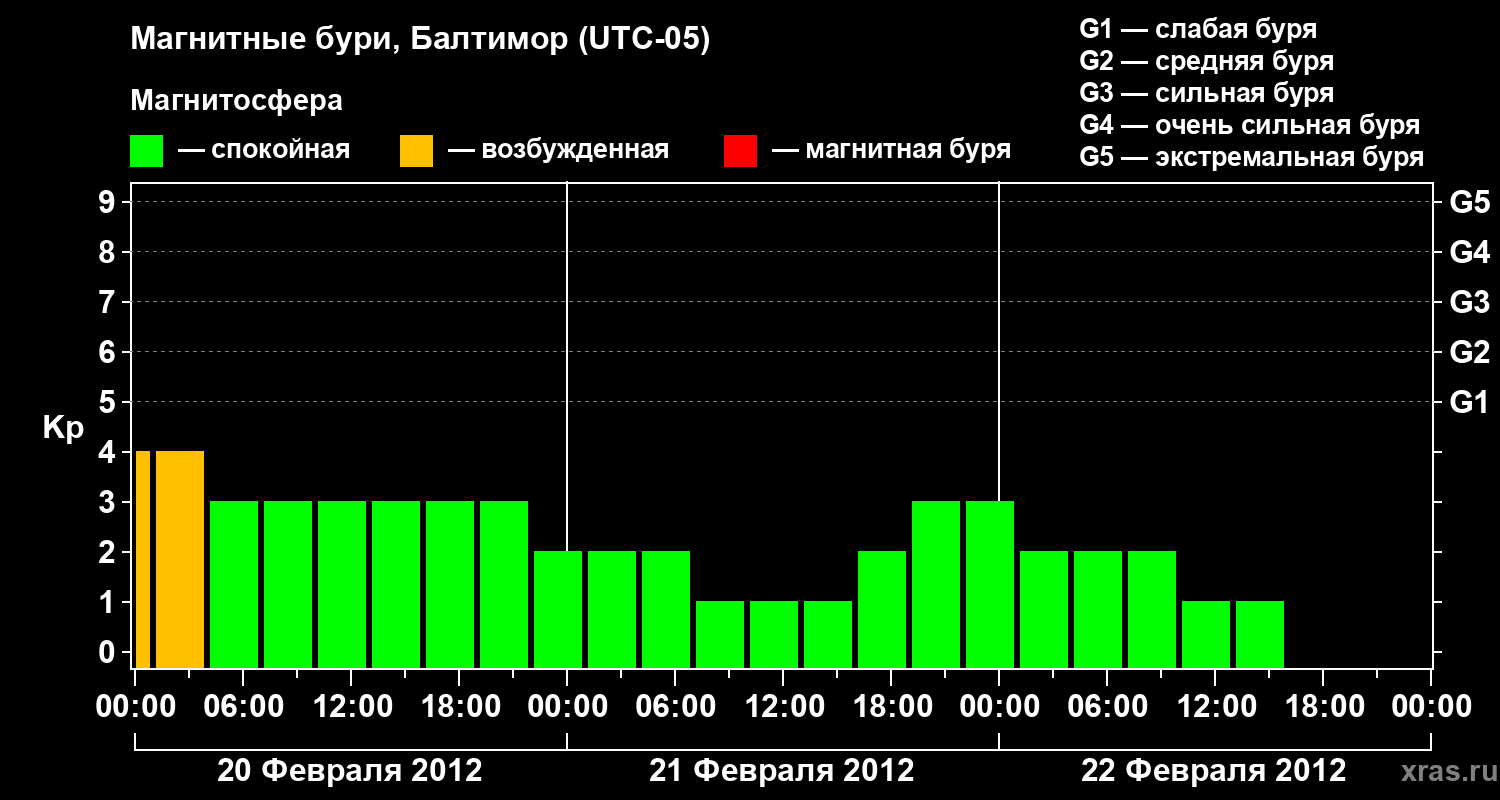
Task: Click the '— возбужденная' legend label
Action: 558,150
